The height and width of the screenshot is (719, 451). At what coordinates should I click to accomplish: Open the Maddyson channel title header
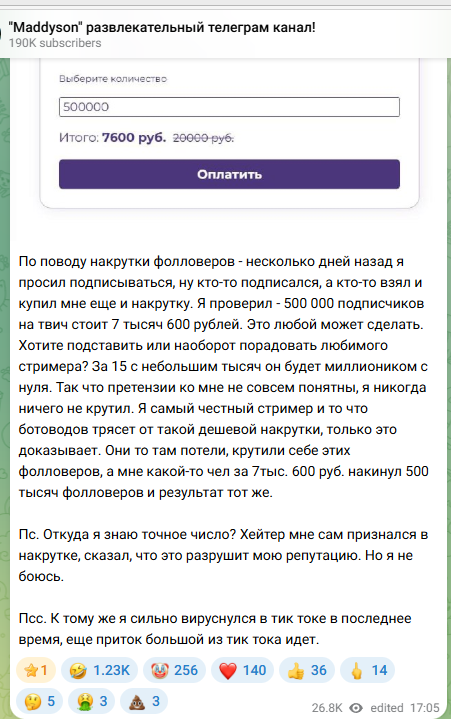coord(162,28)
